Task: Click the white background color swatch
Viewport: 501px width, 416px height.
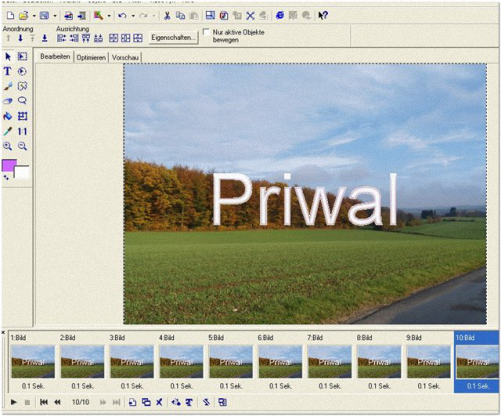Action: (23, 172)
